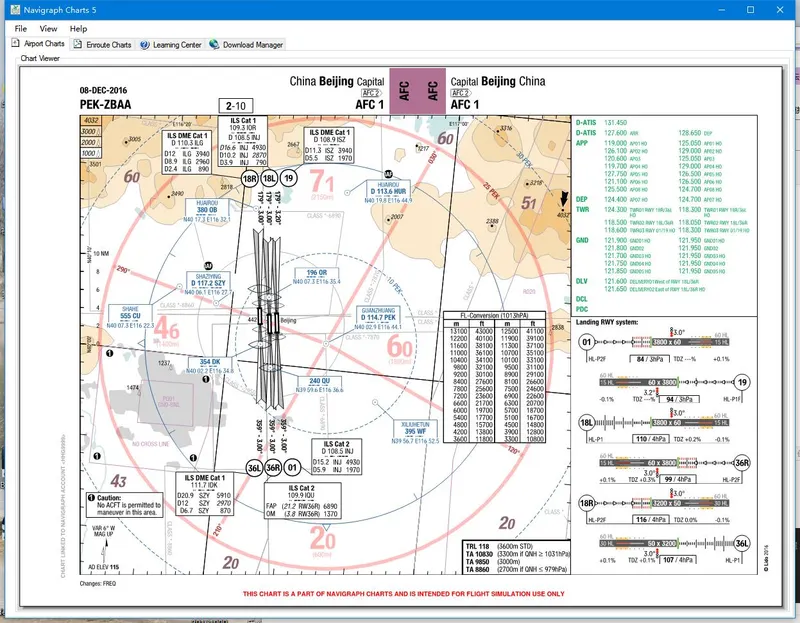Click the 18L runway circle on the map
Screen dimensions: 800x623
coord(269,178)
